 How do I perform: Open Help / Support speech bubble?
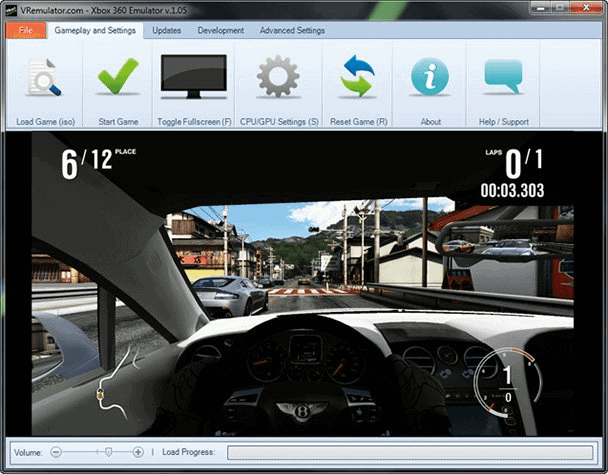pyautogui.click(x=502, y=77)
